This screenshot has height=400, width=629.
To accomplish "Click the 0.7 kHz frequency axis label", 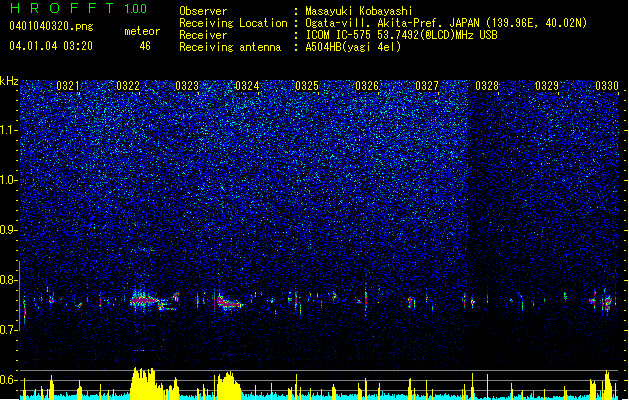I will [x=8, y=330].
